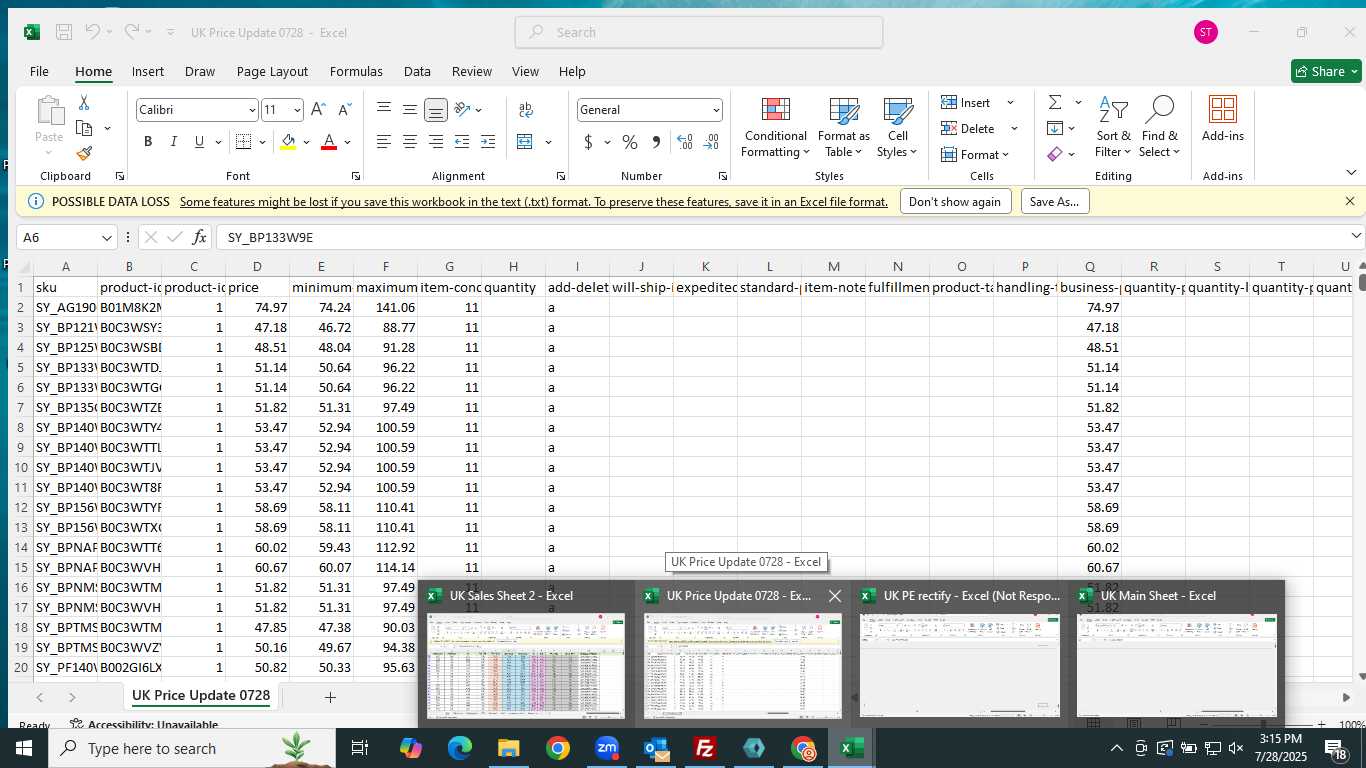The width and height of the screenshot is (1366, 768).
Task: Open the Calibri font name dropdown
Action: (x=252, y=110)
